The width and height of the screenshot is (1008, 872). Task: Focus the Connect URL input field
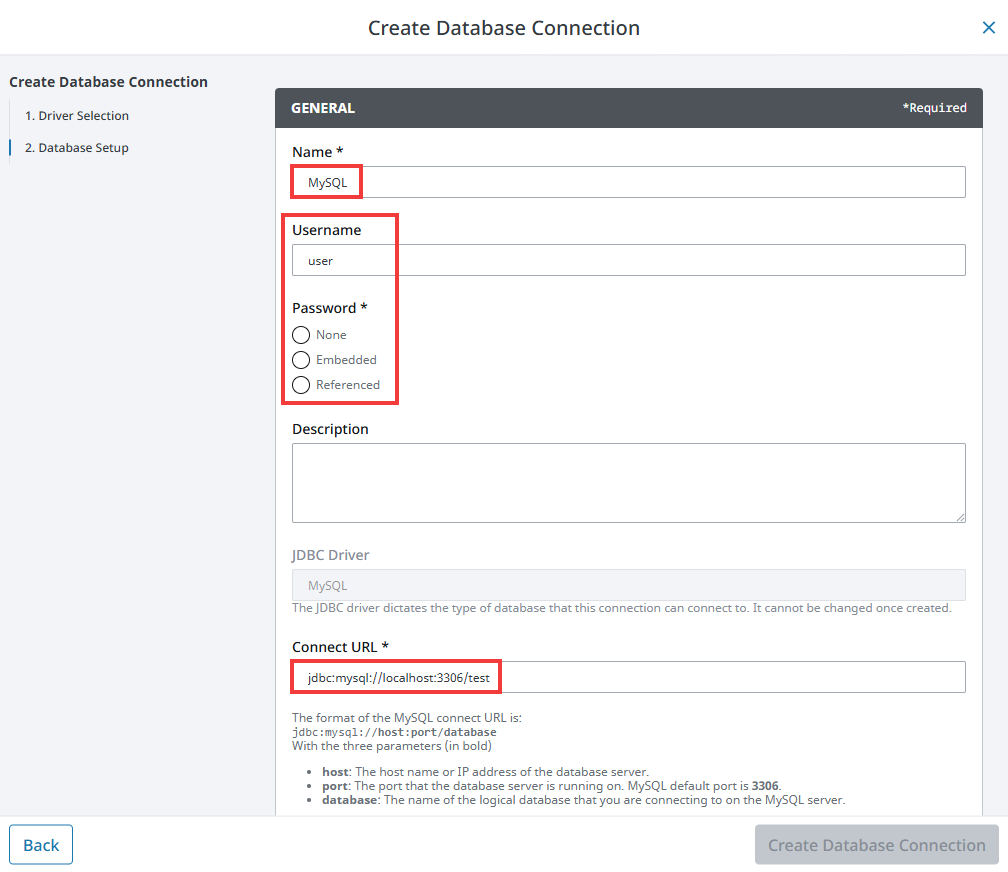point(628,677)
